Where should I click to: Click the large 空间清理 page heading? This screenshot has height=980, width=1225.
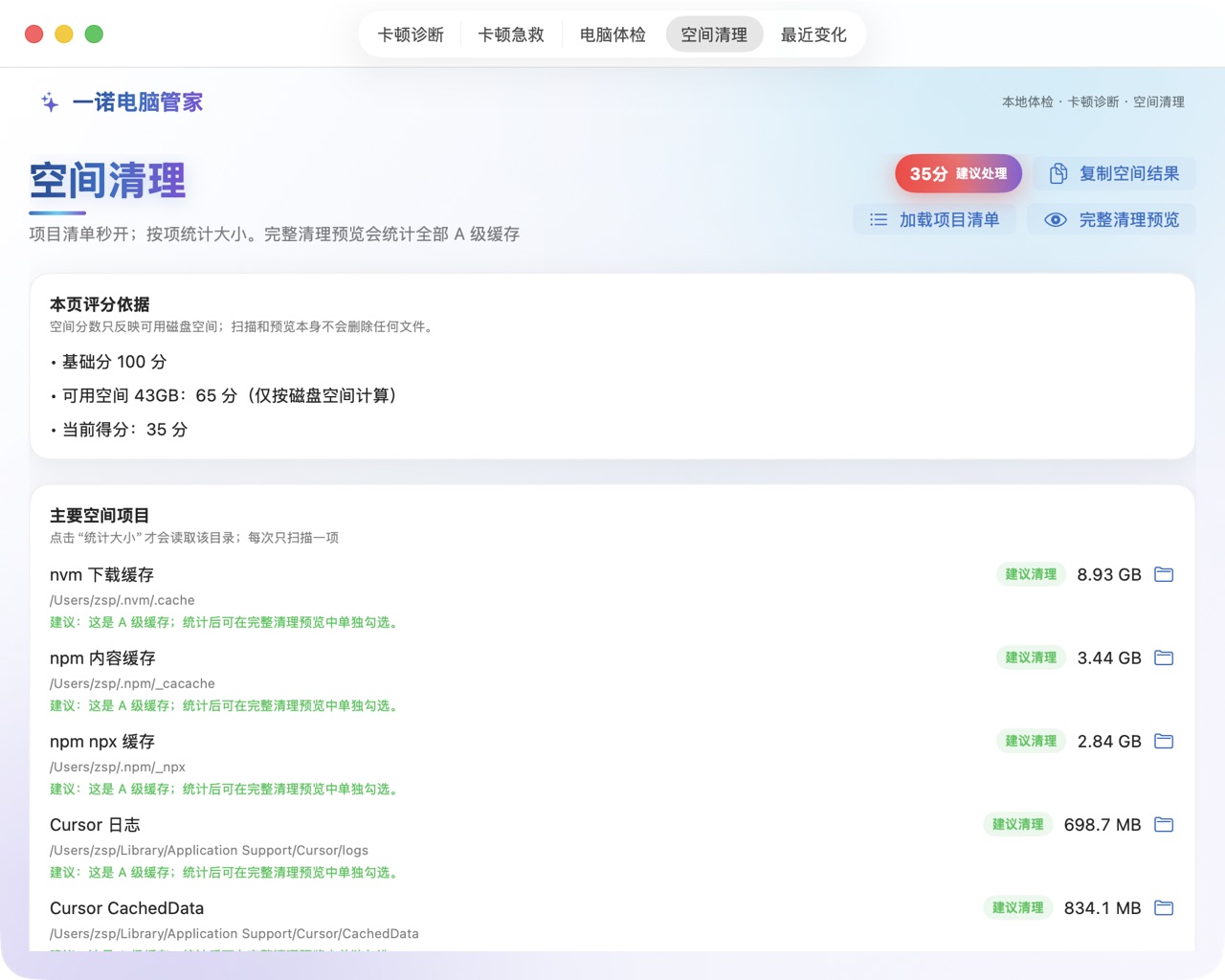coord(107,181)
